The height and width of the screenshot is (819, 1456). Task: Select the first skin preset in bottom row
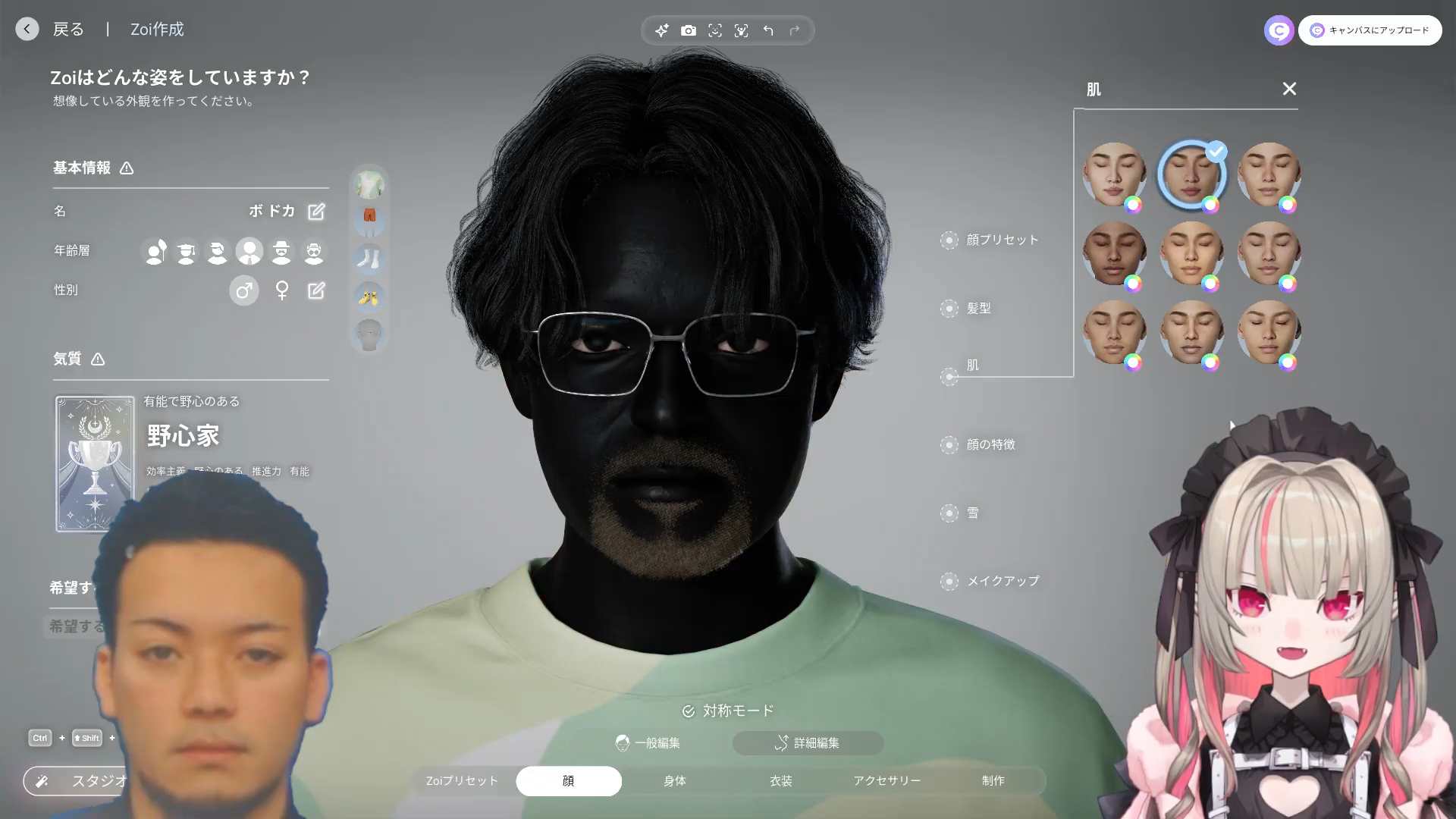pyautogui.click(x=1114, y=332)
